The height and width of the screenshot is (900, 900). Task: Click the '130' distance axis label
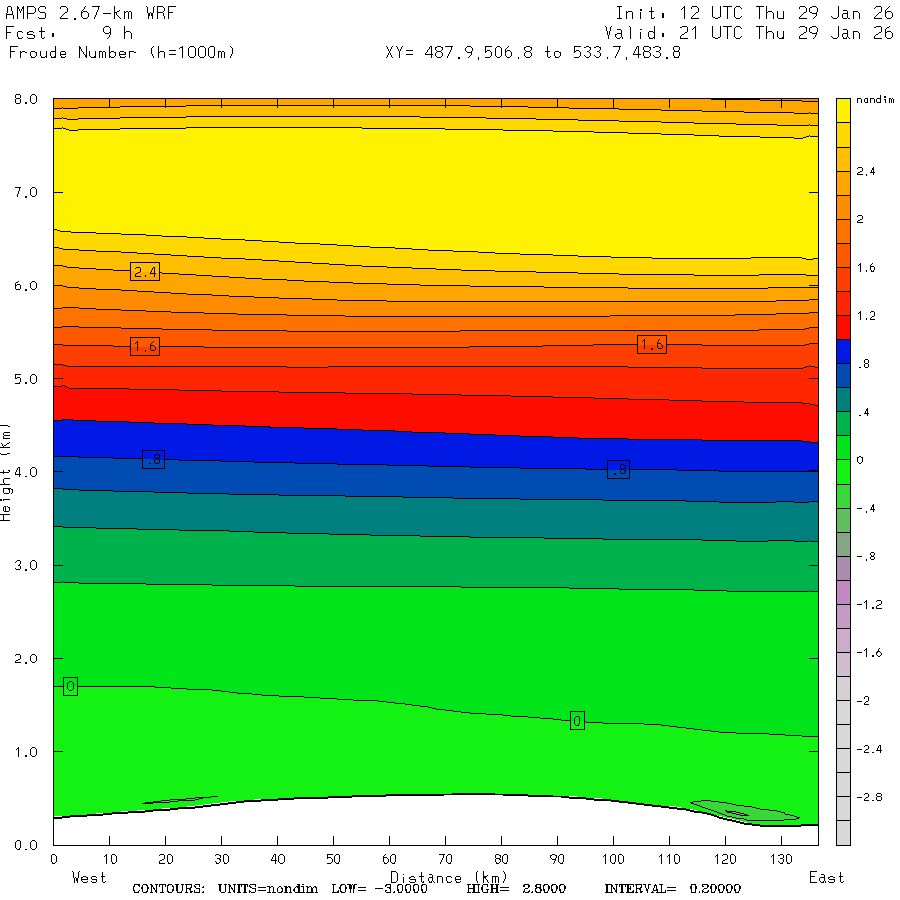click(x=781, y=859)
